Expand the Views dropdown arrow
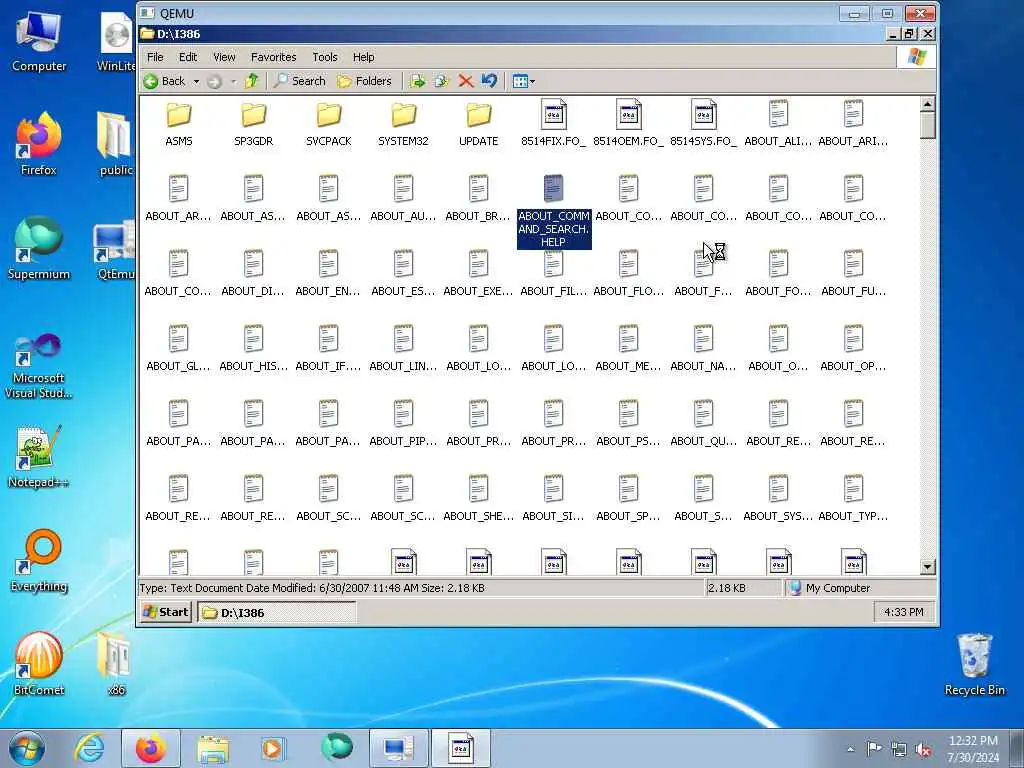1024x768 pixels. point(533,82)
